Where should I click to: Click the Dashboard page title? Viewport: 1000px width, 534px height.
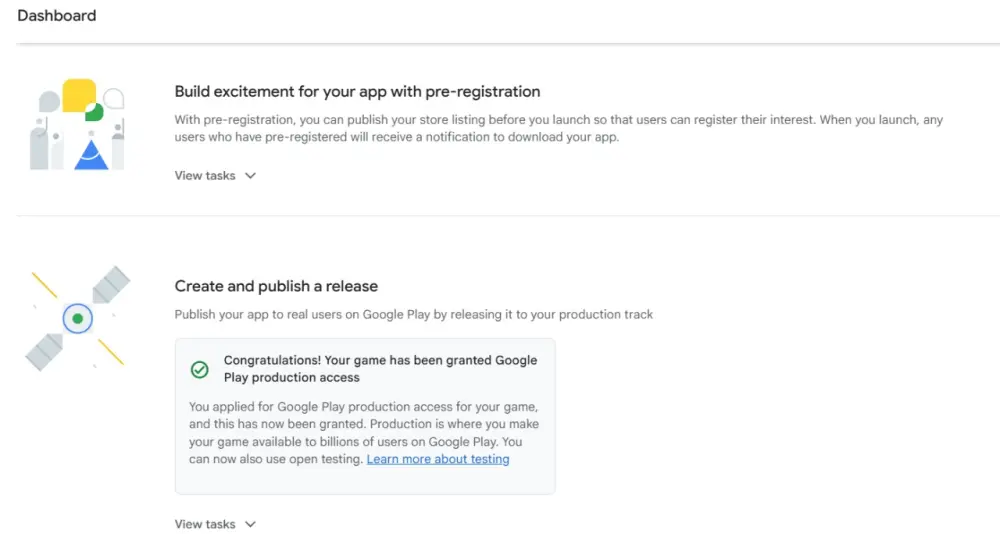(57, 16)
